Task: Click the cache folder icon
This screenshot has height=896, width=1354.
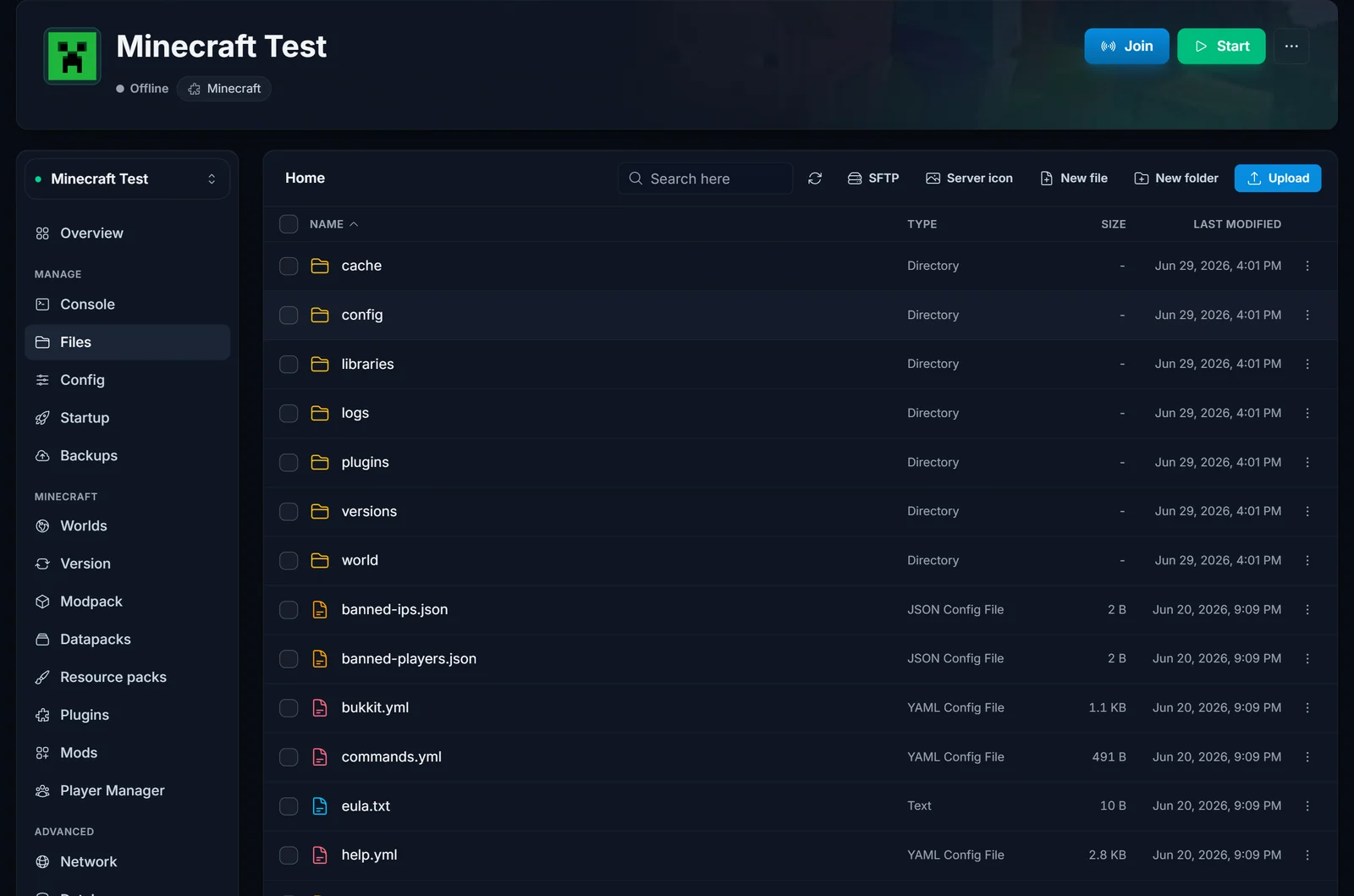Action: [320, 266]
